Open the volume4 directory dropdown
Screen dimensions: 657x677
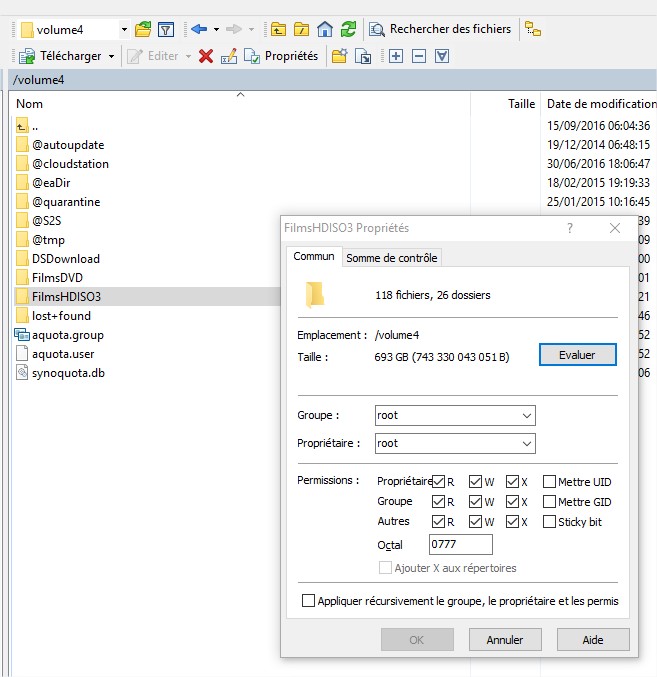point(123,30)
